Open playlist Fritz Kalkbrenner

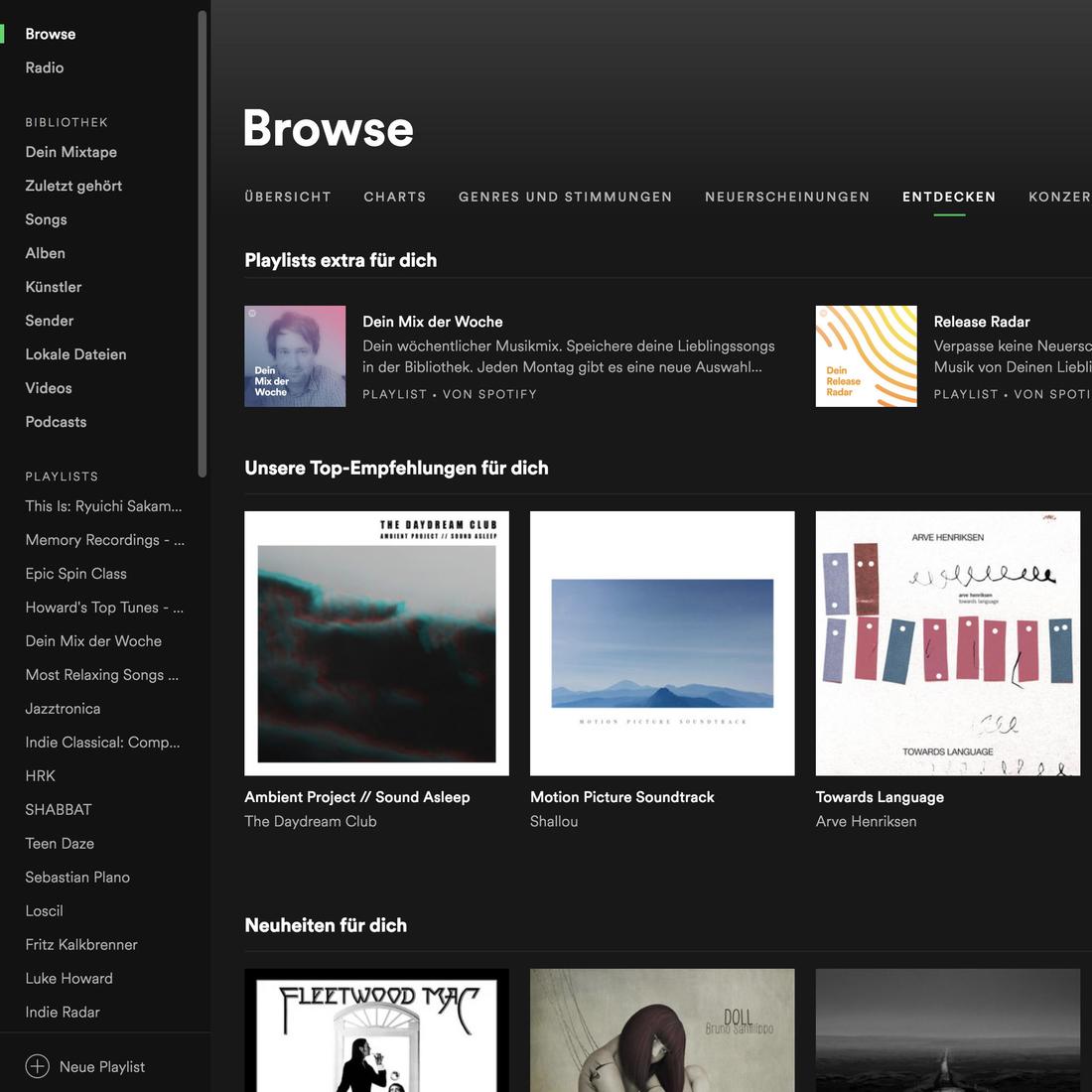coord(81,944)
